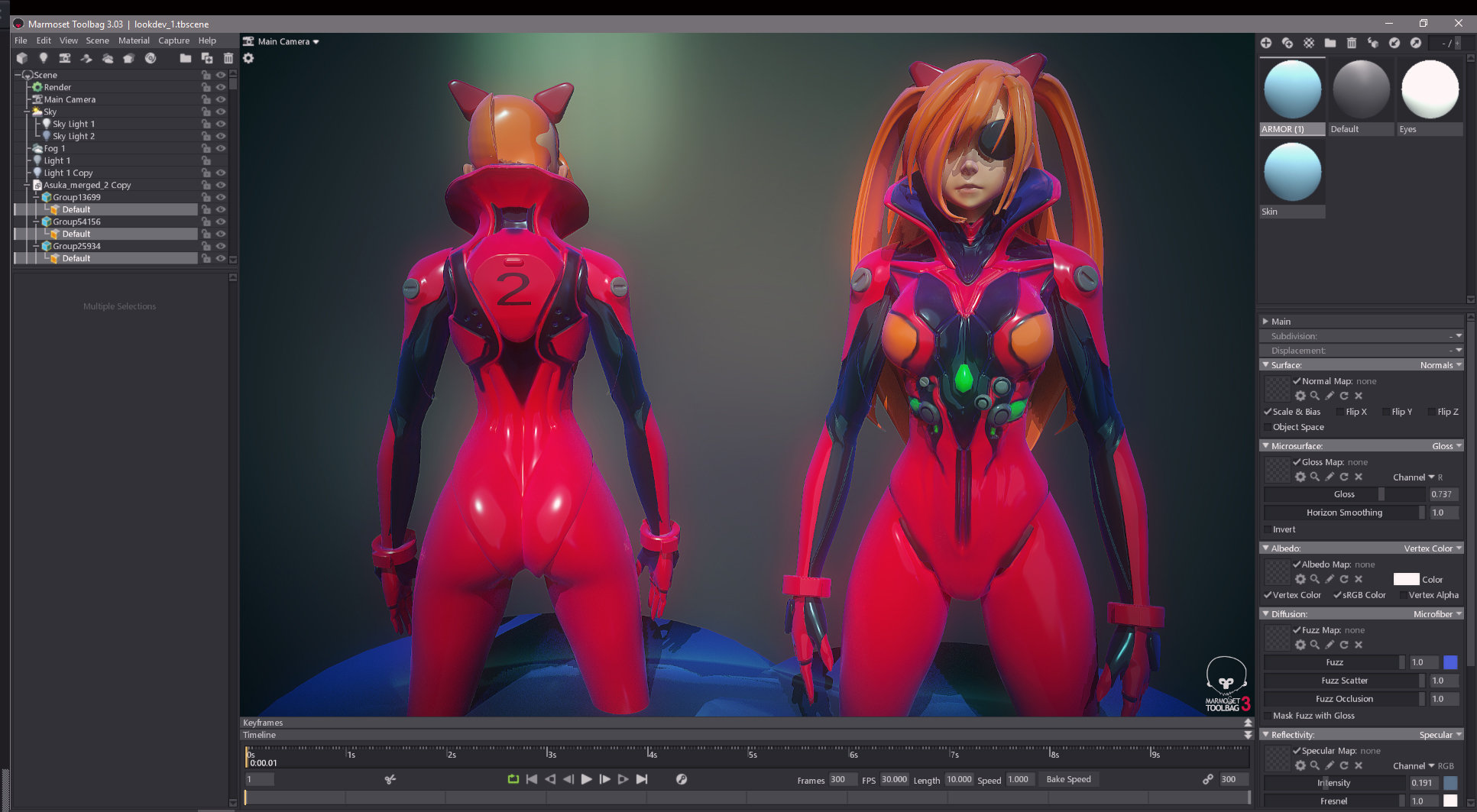Enable Mask Fuzz with Gloss checkbox

pos(1268,716)
